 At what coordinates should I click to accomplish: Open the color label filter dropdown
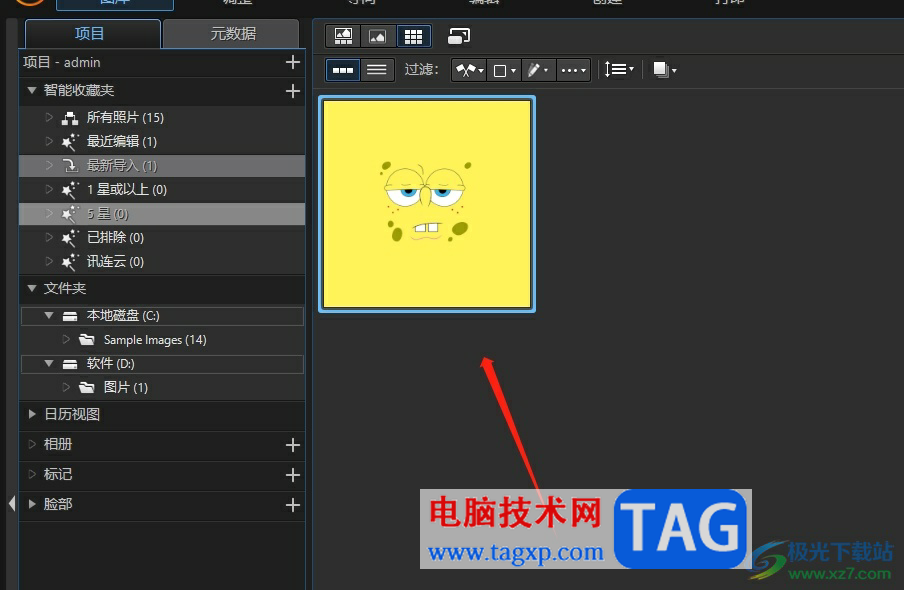(505, 70)
